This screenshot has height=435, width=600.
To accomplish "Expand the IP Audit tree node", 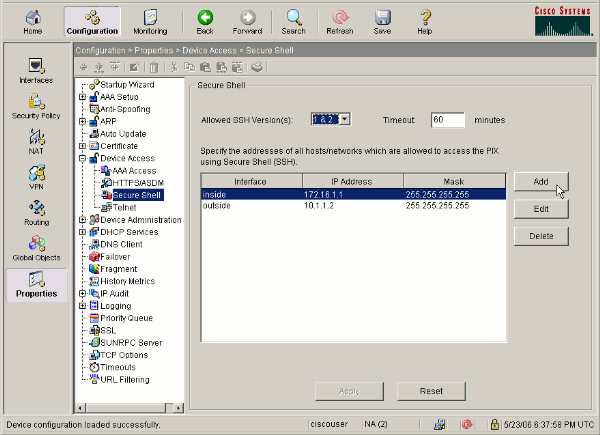I will 82,293.
